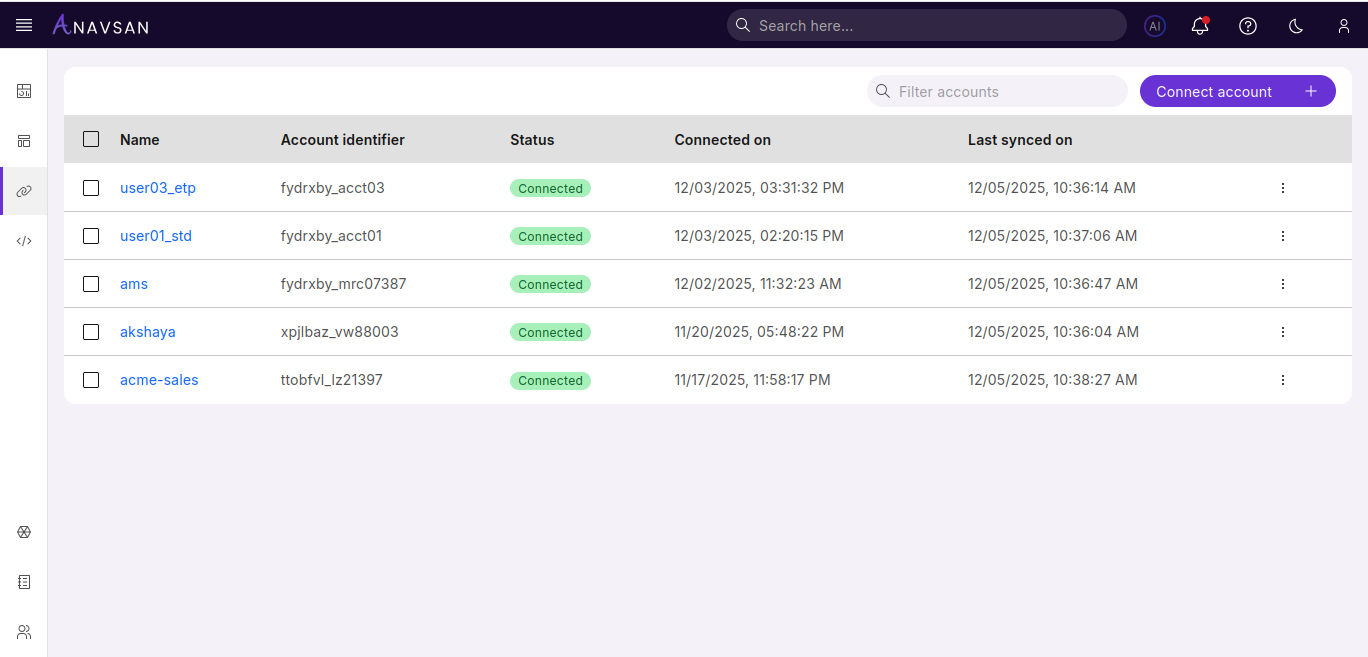Screen dimensions: 1368x657
Task: Open the kebab menu for akshaya row
Action: point(1283,332)
